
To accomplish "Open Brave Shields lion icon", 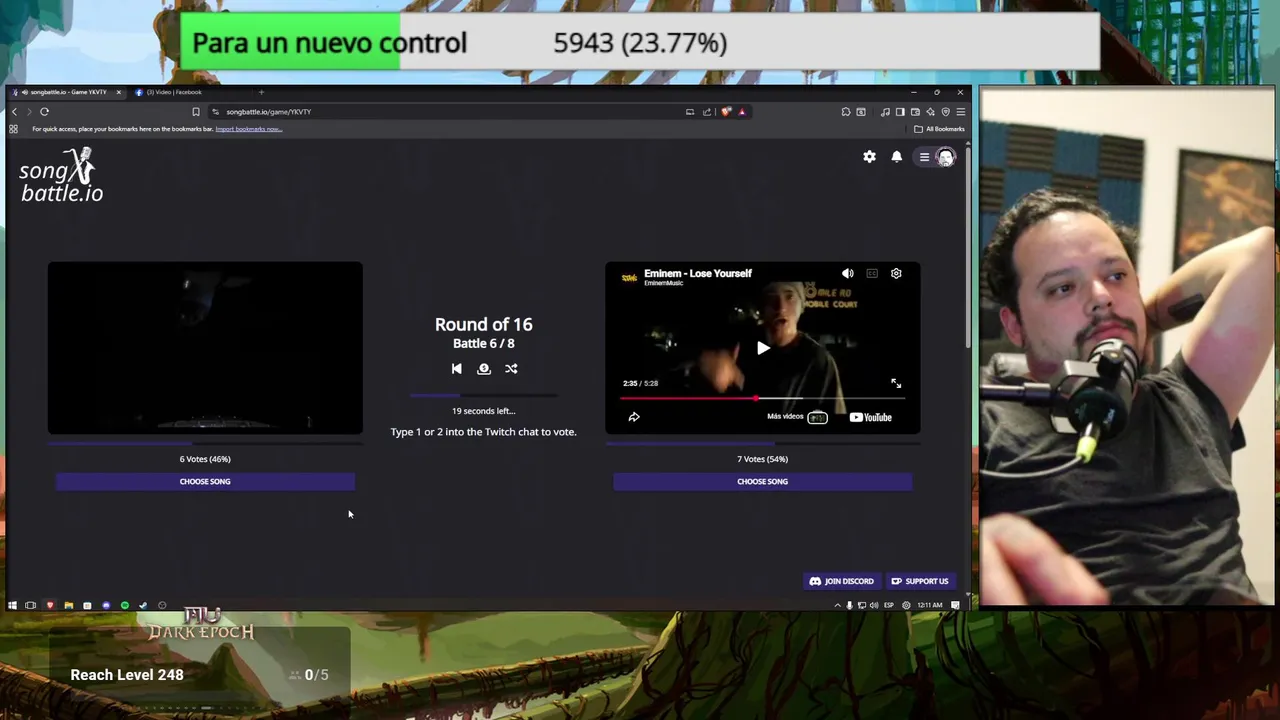I will [726, 112].
